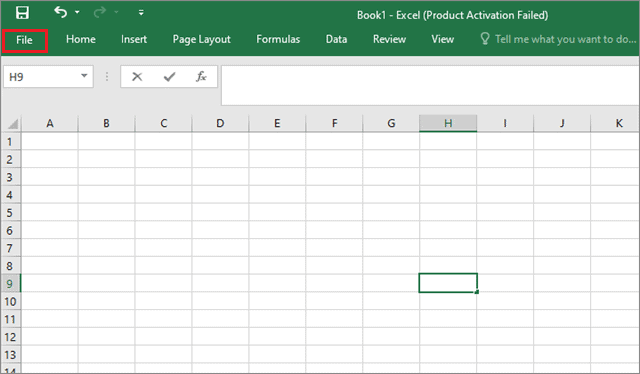Select row 13 header
This screenshot has height=374, width=640.
10,354
